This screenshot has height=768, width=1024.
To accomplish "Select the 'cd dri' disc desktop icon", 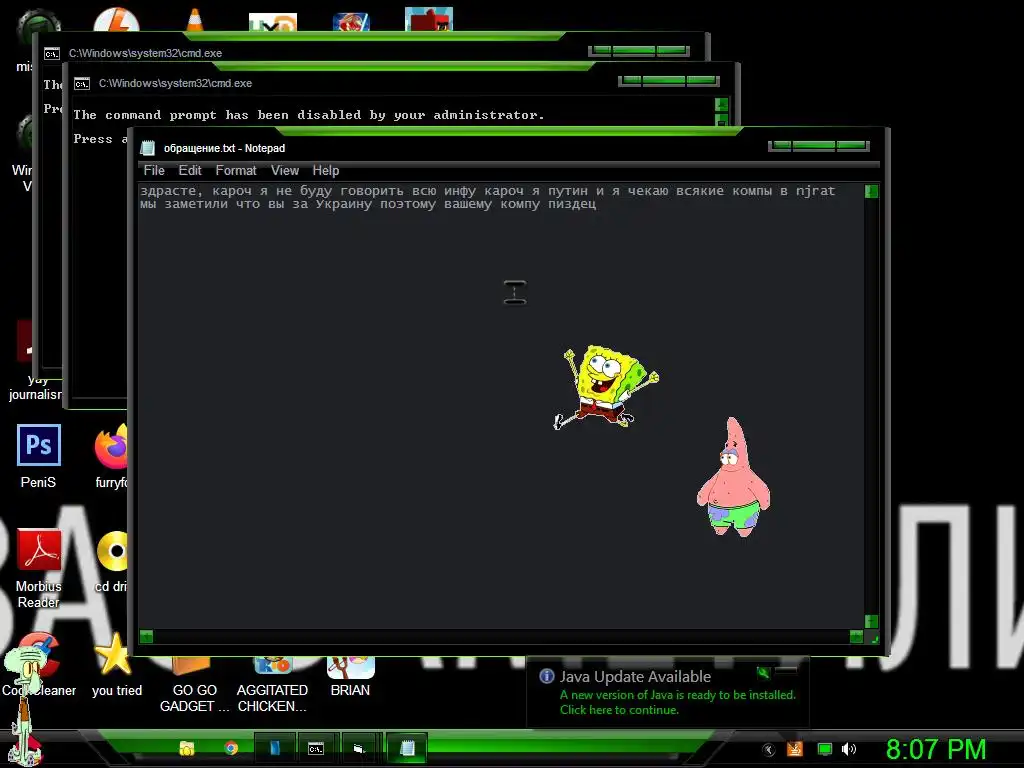I will [112, 562].
